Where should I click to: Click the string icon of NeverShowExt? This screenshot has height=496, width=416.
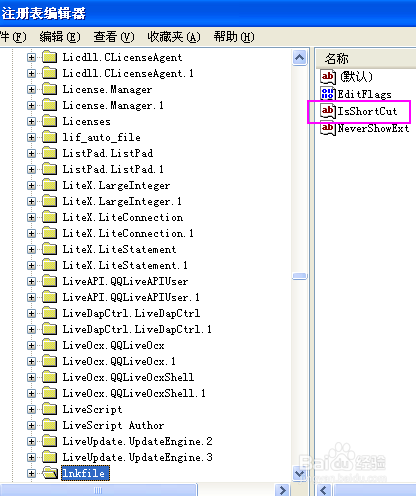coord(328,128)
